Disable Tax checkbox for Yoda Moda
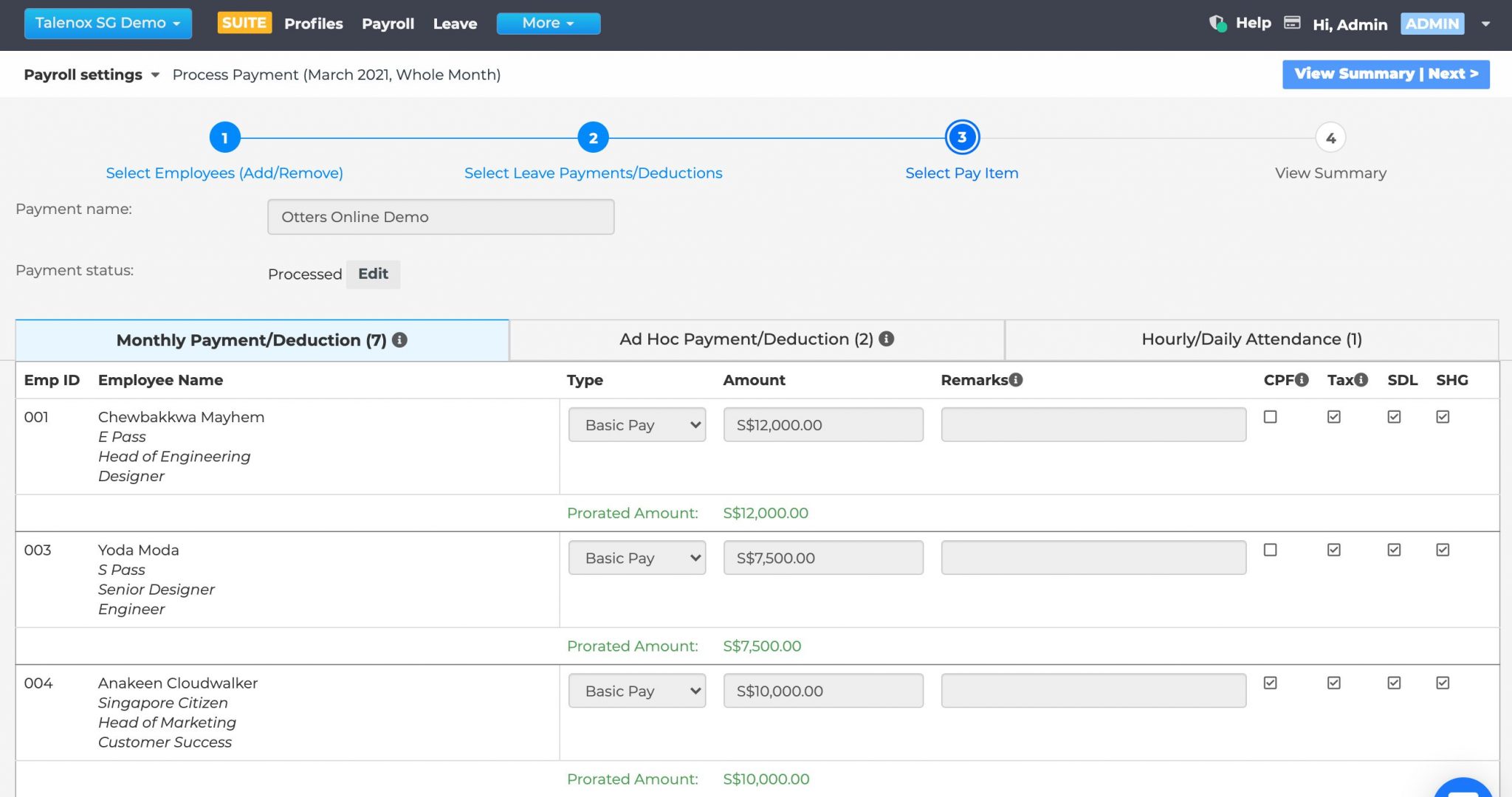 pos(1333,550)
